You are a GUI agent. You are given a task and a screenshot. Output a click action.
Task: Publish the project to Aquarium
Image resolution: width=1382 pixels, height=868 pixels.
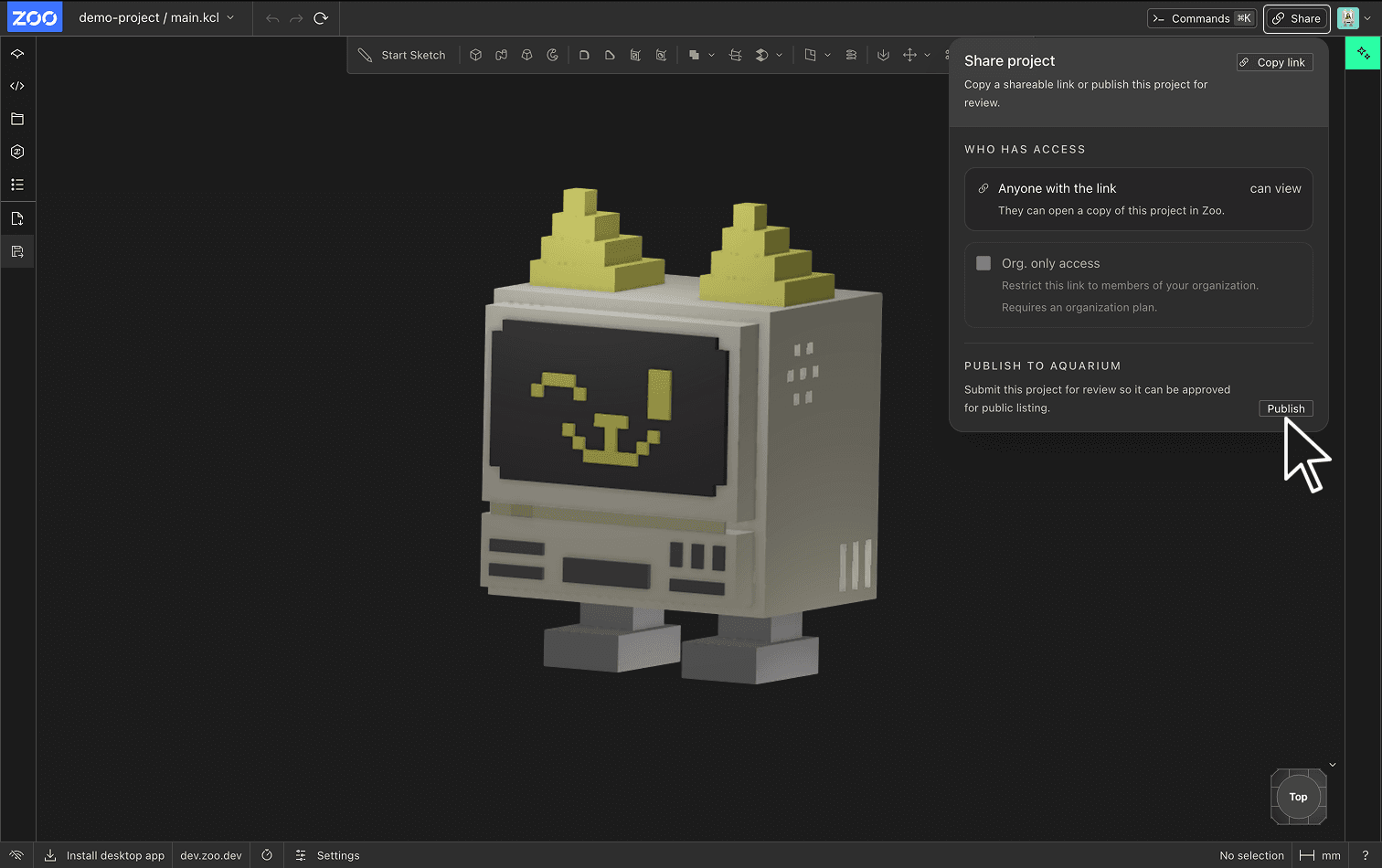coord(1285,408)
